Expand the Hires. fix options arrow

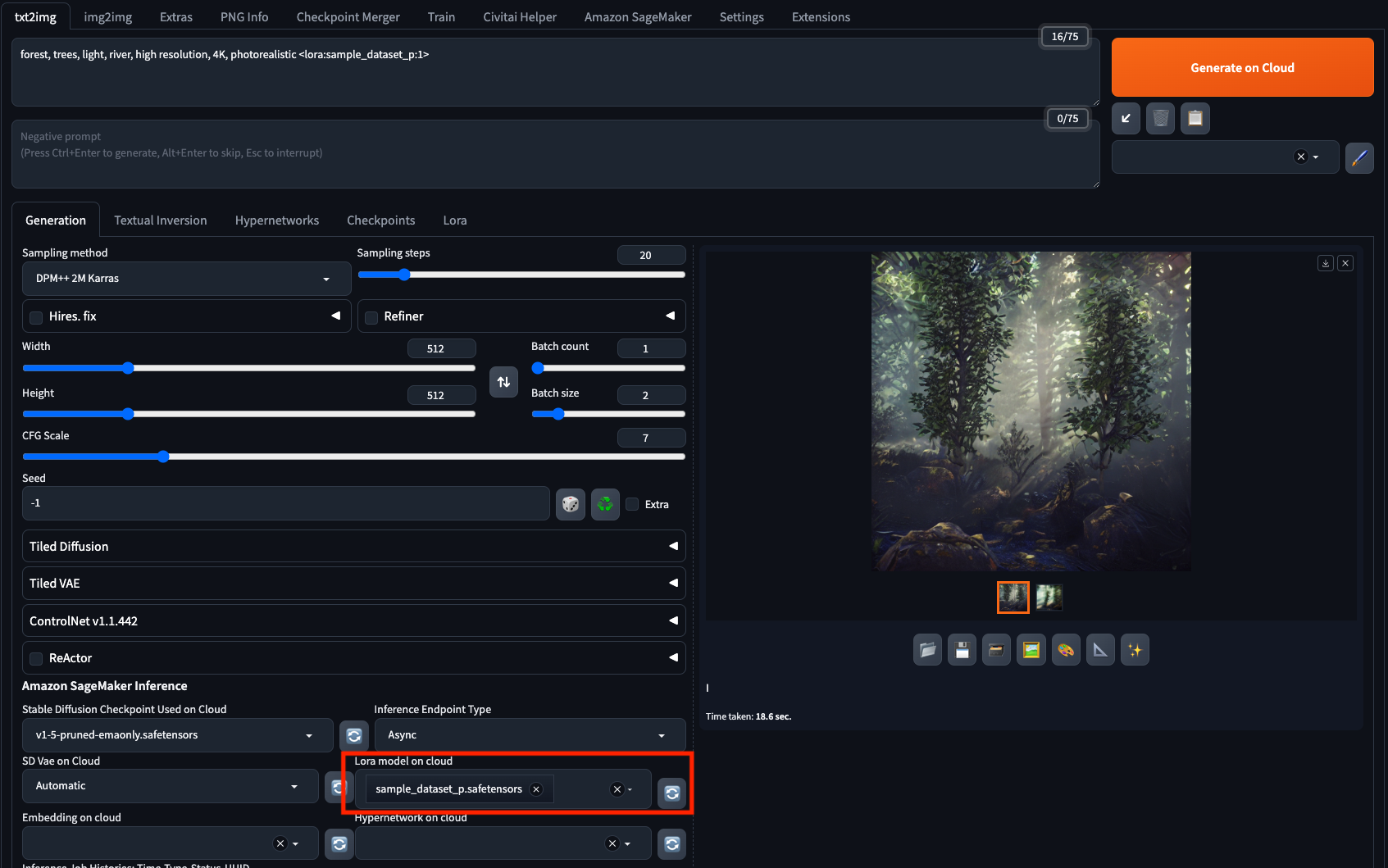(335, 316)
